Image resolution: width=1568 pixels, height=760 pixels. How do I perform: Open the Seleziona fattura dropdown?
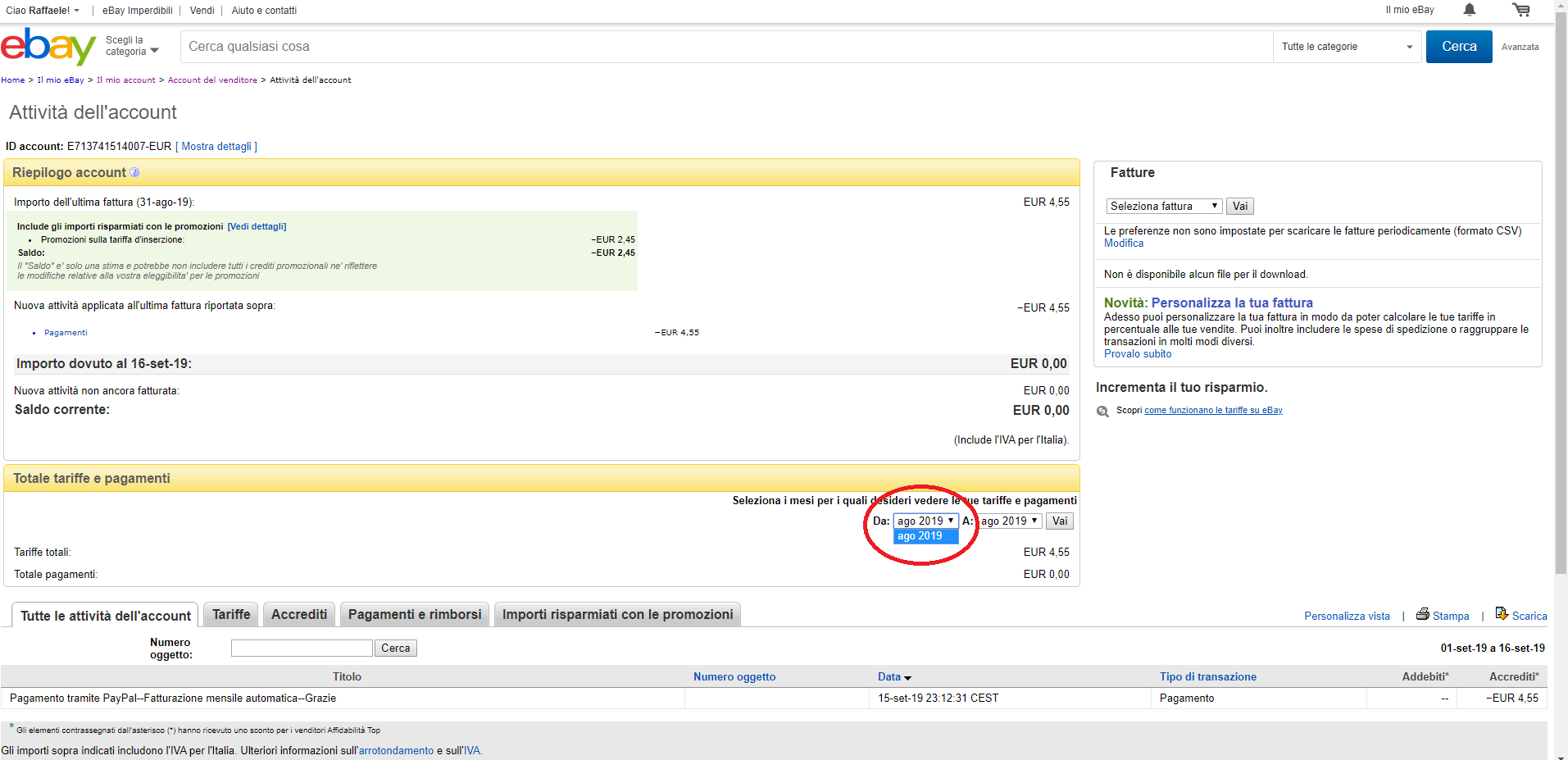coord(1164,206)
